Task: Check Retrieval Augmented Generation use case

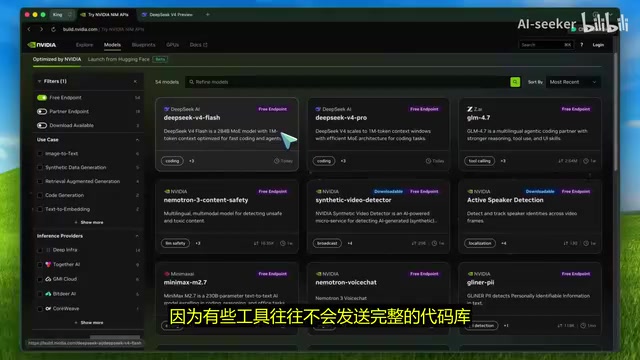Action: 40,181
